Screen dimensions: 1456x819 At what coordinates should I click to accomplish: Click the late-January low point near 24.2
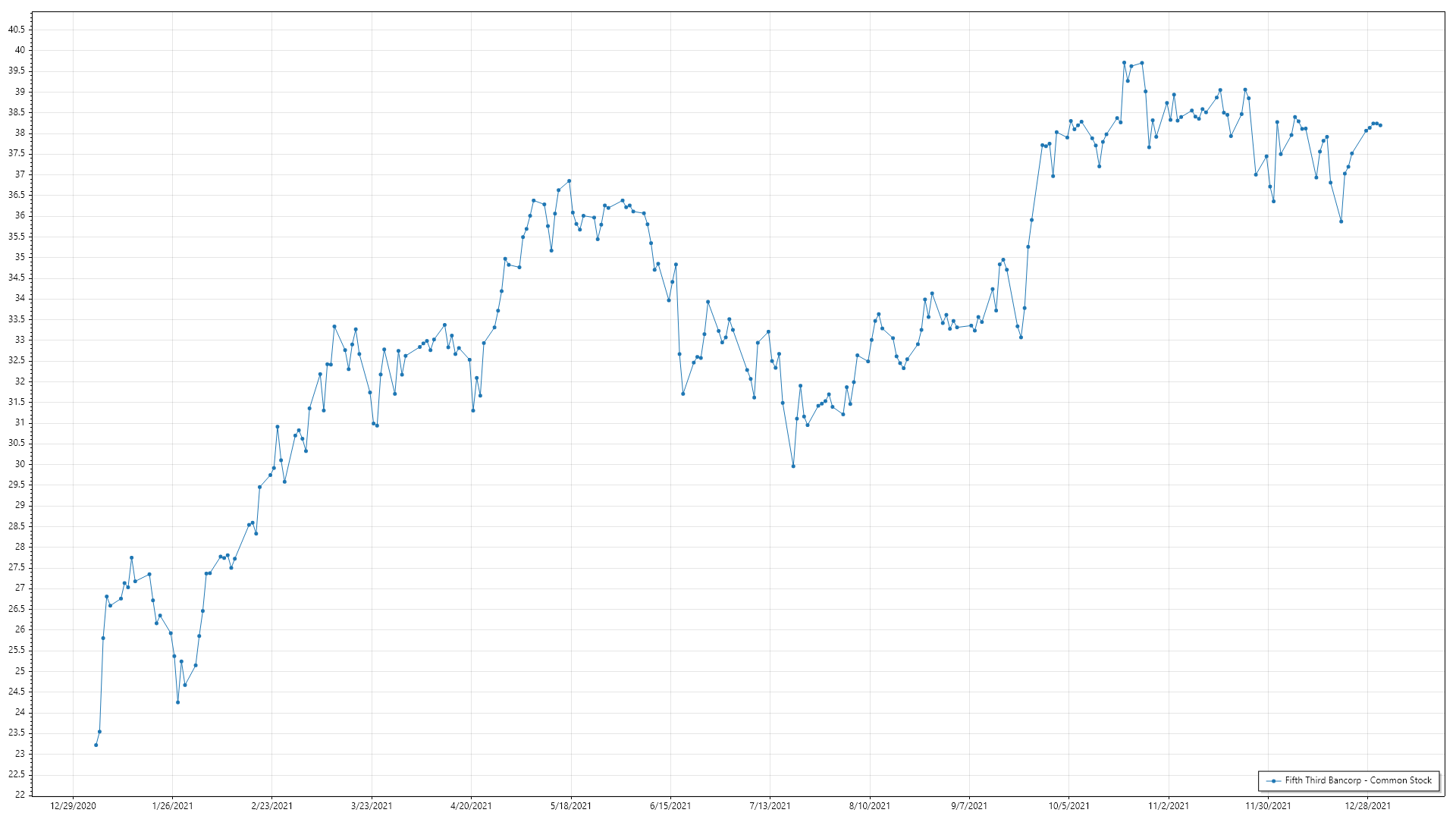pos(177,702)
